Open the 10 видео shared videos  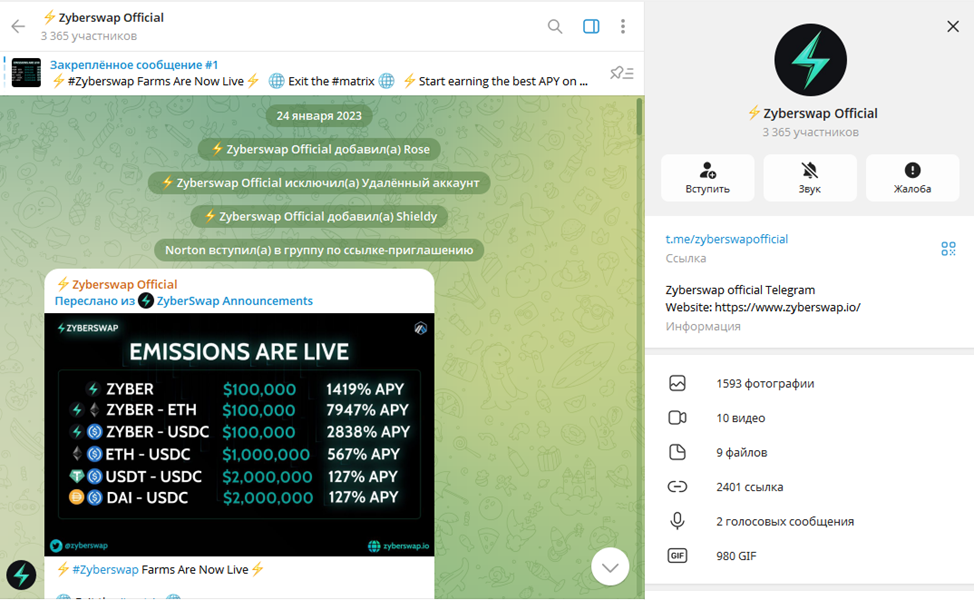pyautogui.click(x=741, y=418)
